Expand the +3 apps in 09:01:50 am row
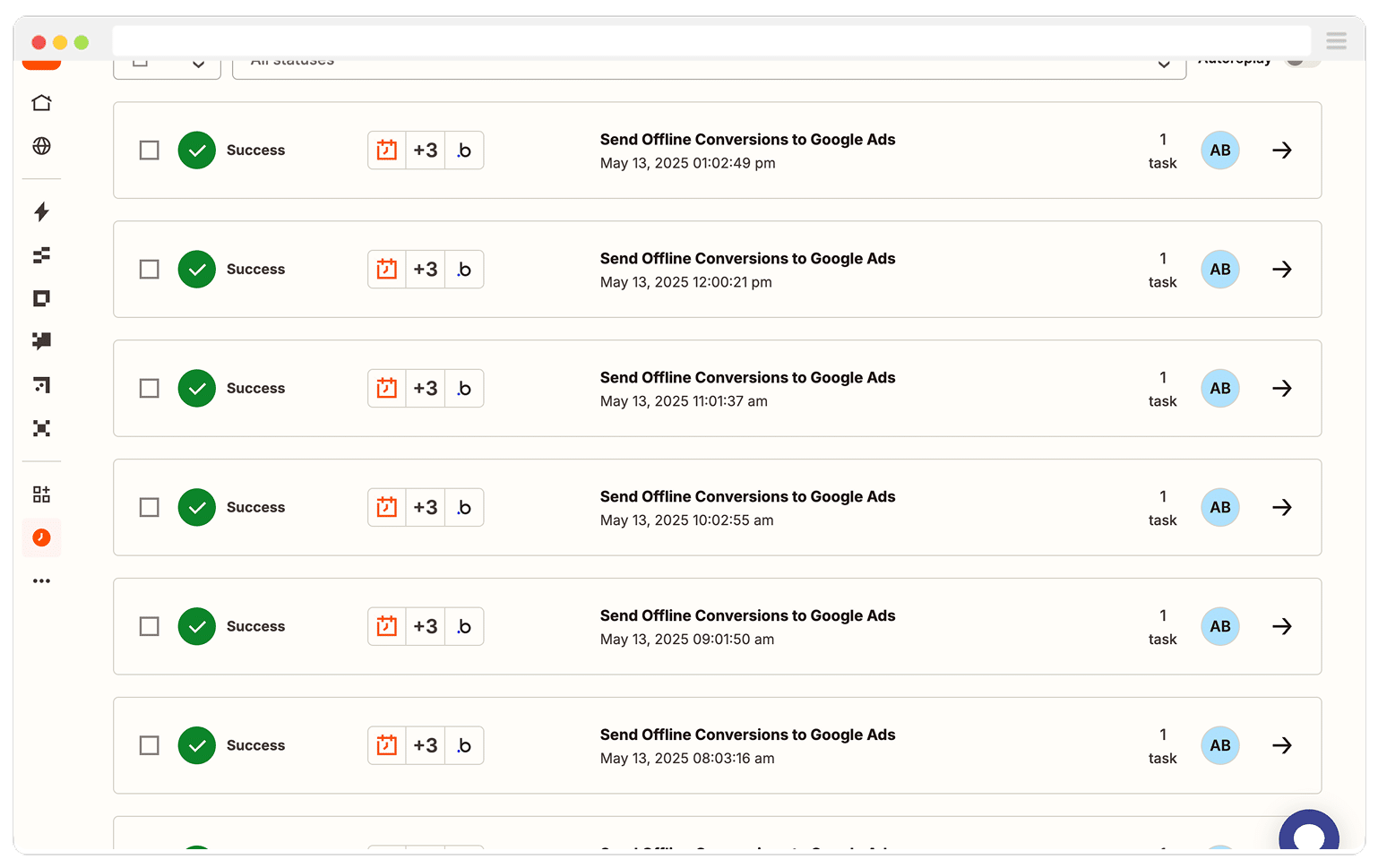The height and width of the screenshot is (868, 1378). click(426, 627)
